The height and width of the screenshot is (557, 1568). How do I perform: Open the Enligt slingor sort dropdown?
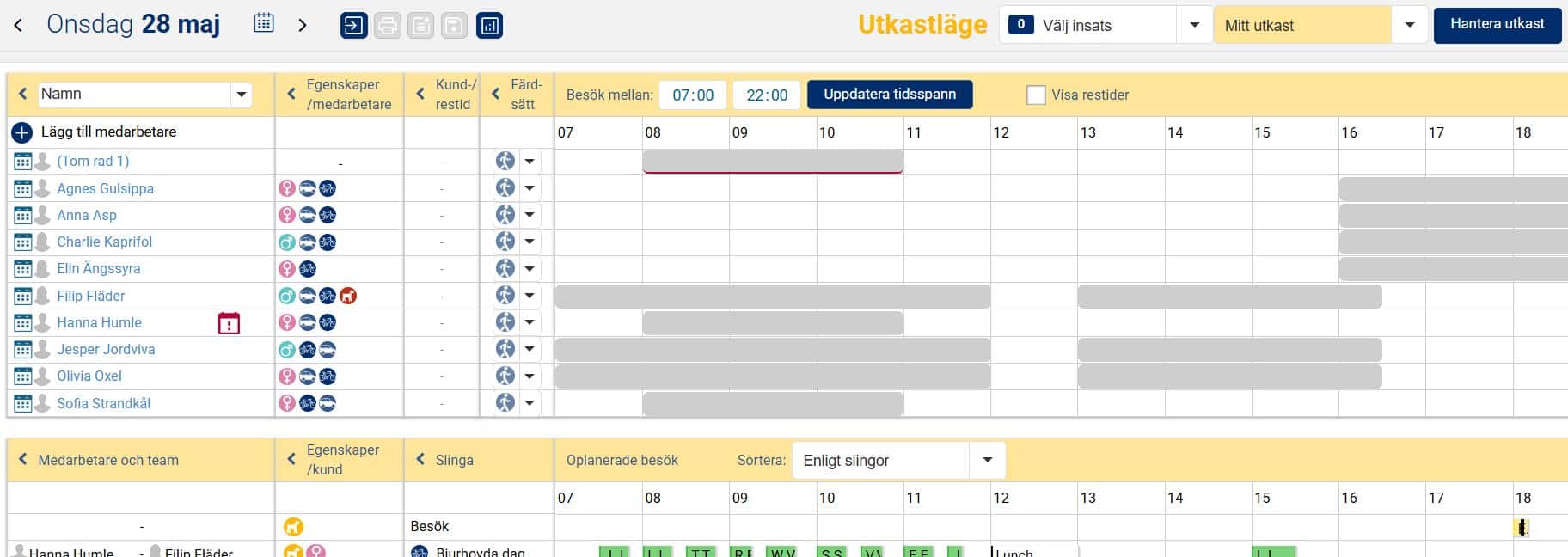point(987,460)
